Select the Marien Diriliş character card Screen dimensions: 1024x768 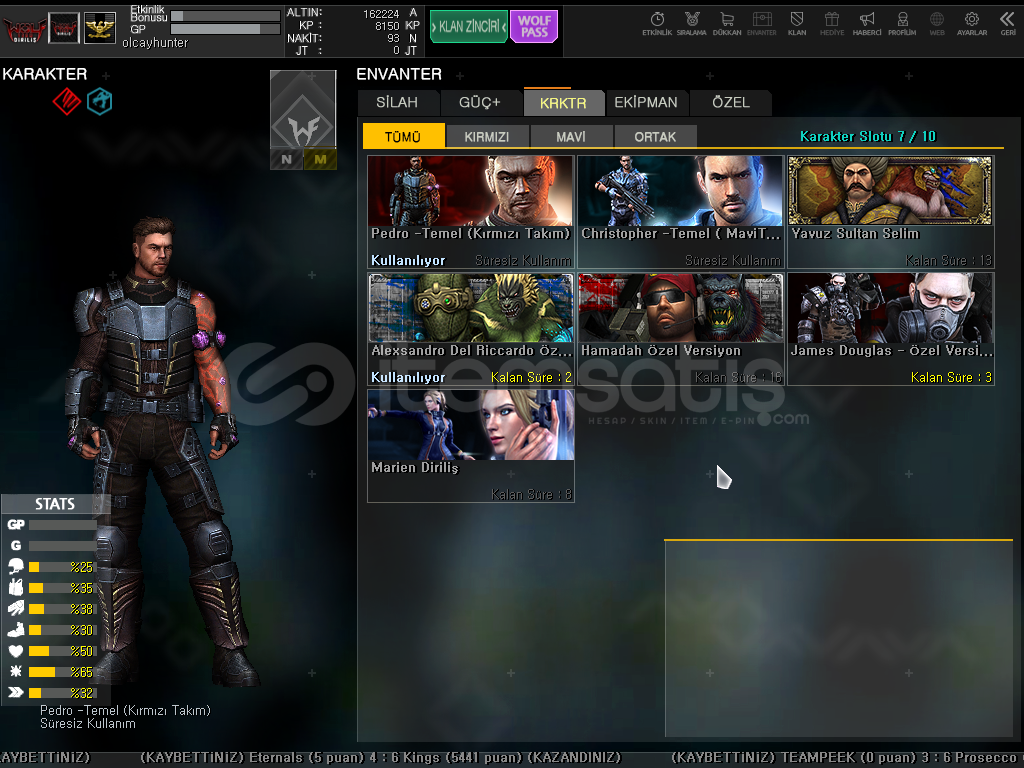click(471, 446)
